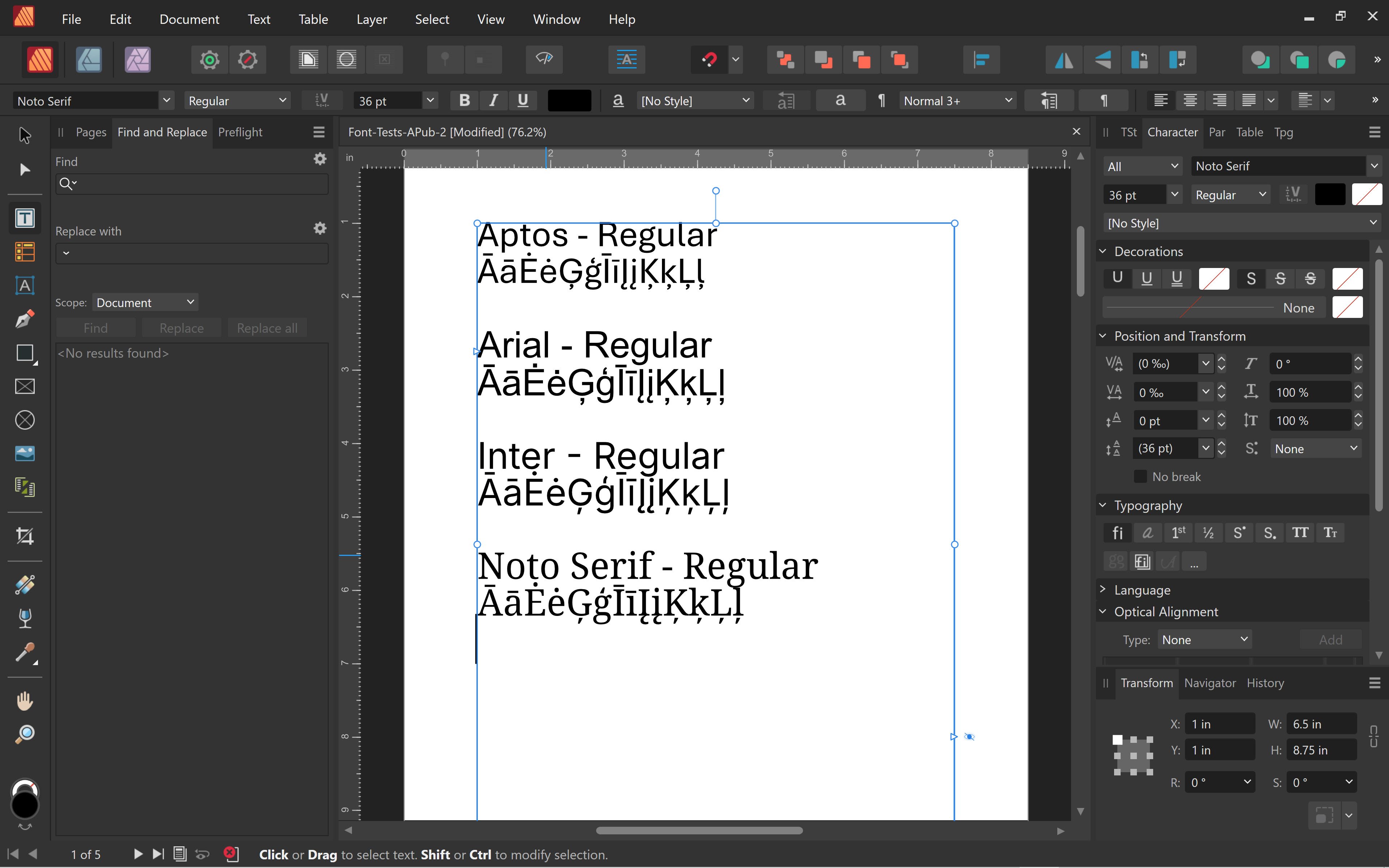This screenshot has width=1389, height=868.
Task: Toggle single strikethrough decoration
Action: tap(1280, 279)
